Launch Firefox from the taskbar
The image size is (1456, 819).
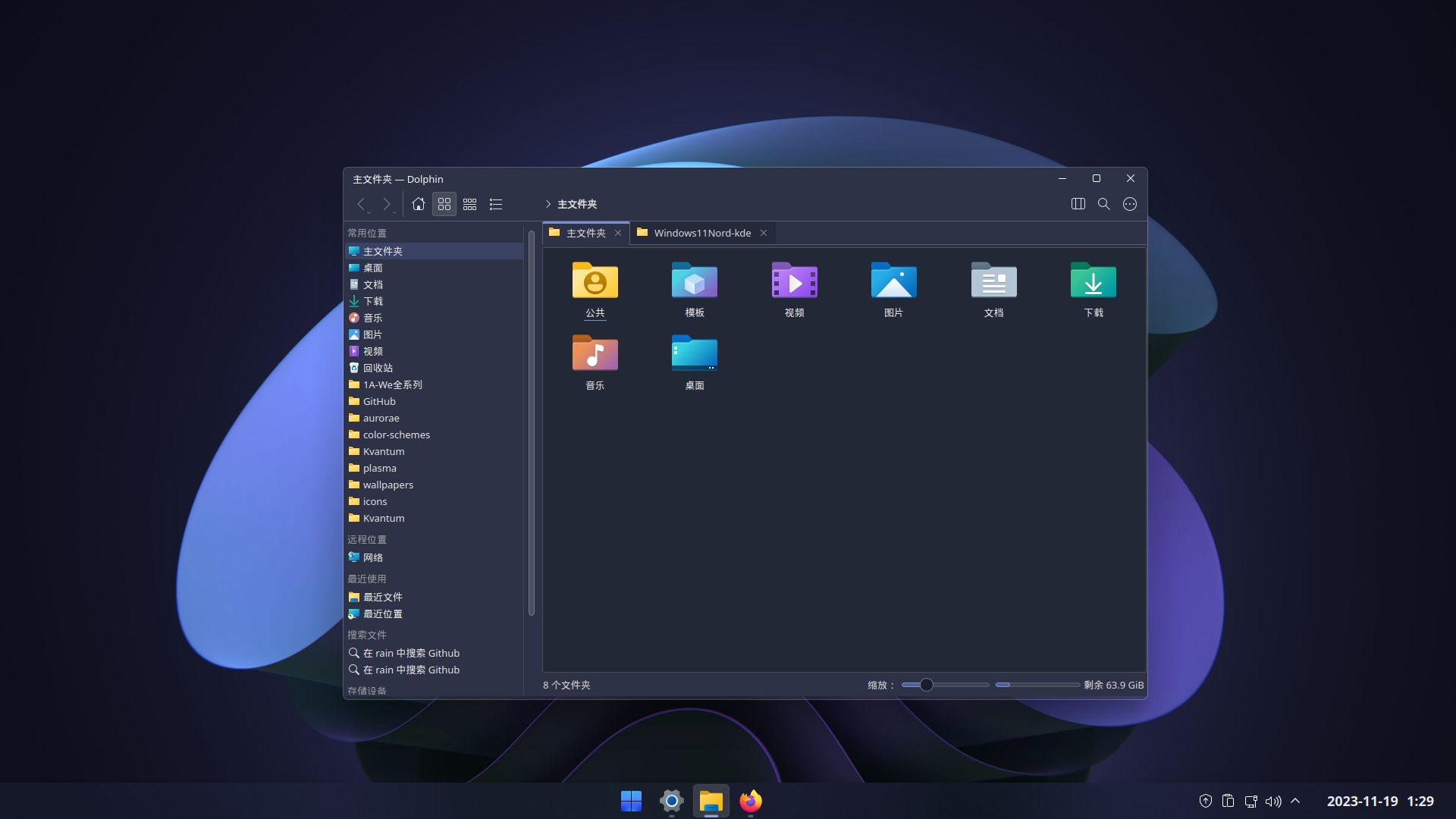(750, 801)
